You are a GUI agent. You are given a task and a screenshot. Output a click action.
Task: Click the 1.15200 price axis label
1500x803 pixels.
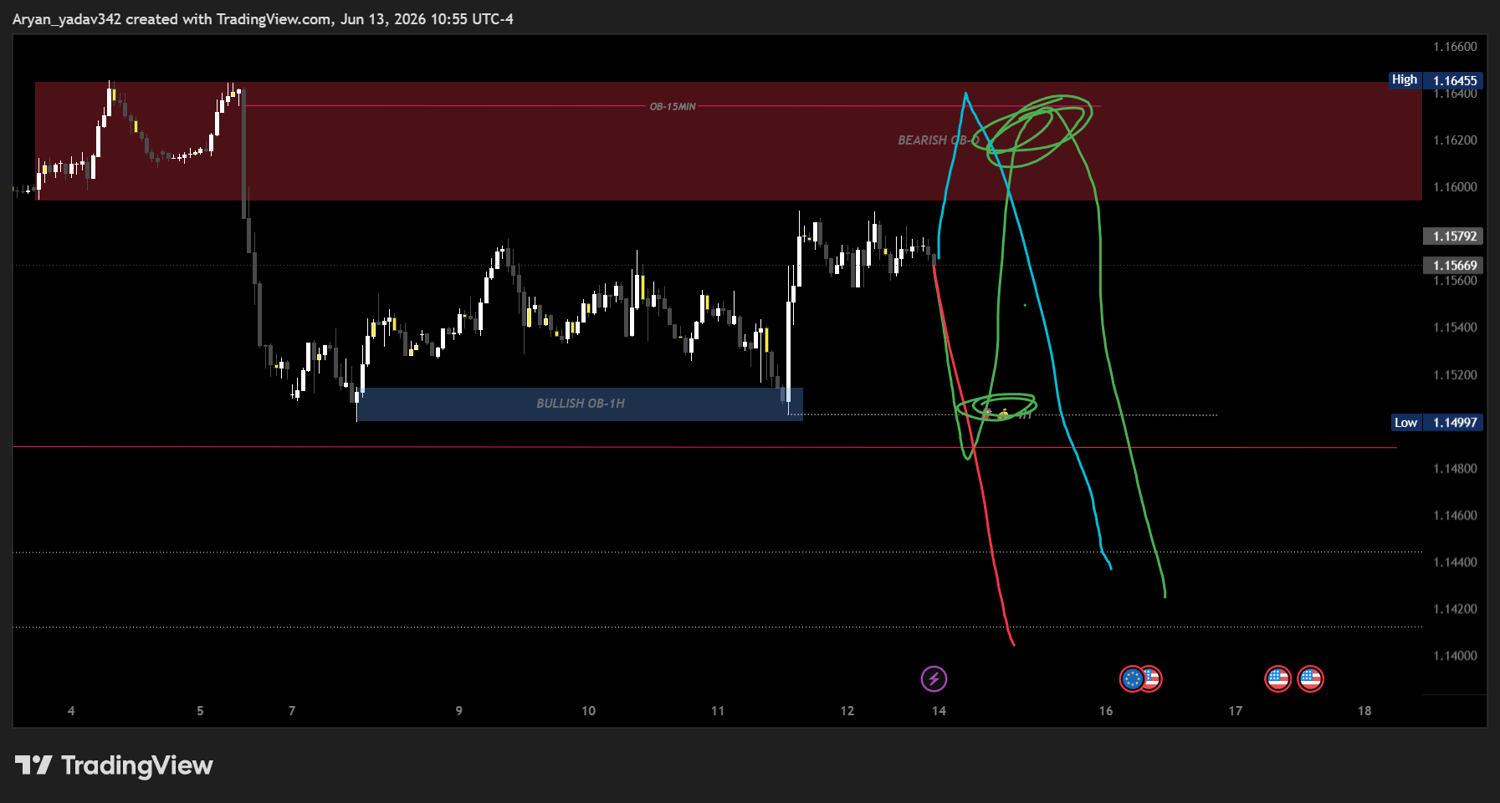(x=1455, y=375)
